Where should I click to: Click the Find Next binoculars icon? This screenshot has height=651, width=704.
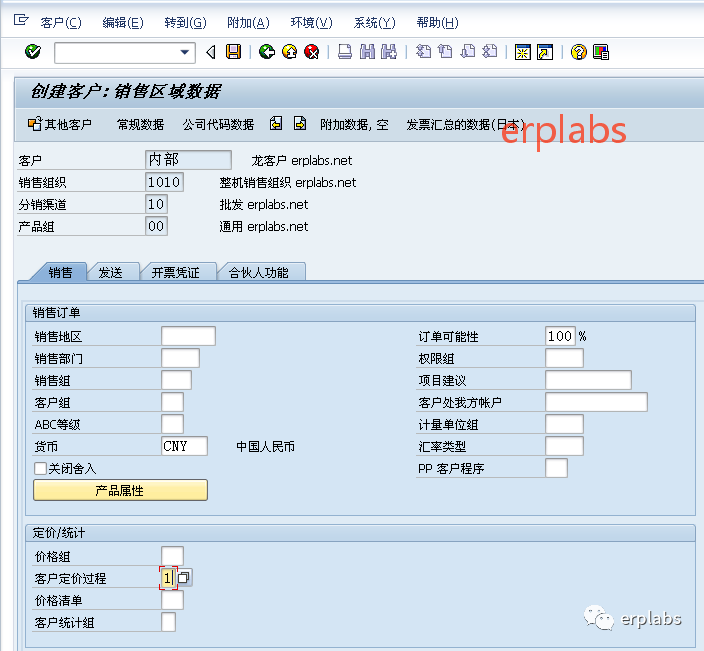click(389, 52)
